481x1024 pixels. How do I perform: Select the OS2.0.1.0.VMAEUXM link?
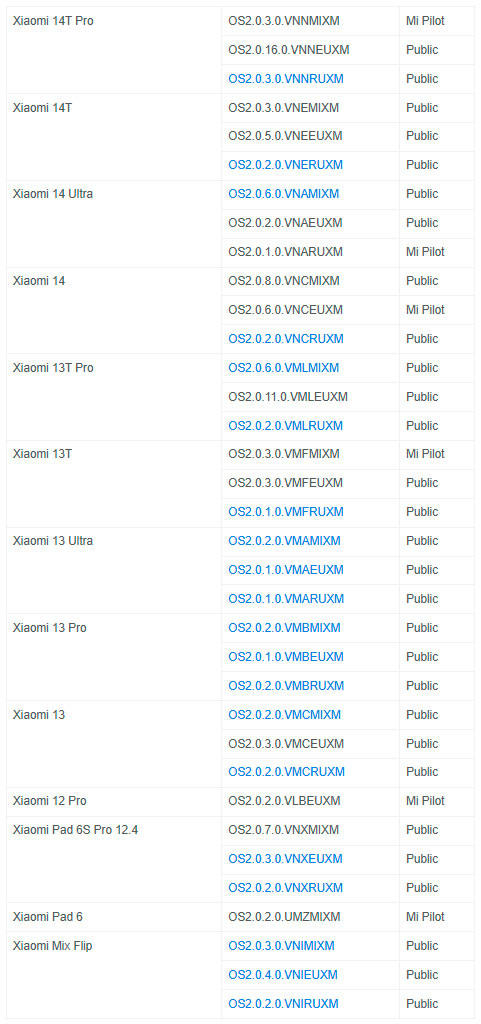[286, 570]
